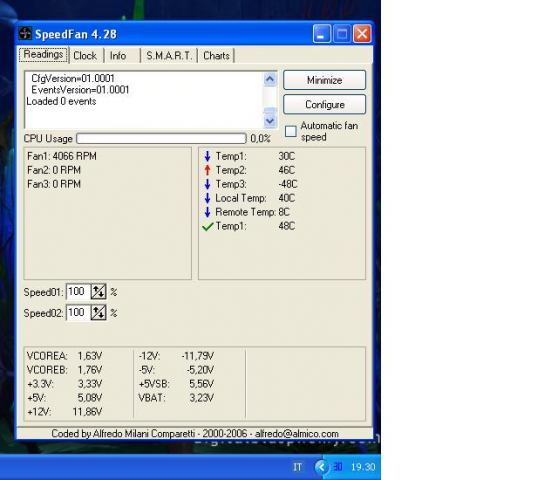
Task: Switch to the Charts tab
Action: pyautogui.click(x=216, y=56)
